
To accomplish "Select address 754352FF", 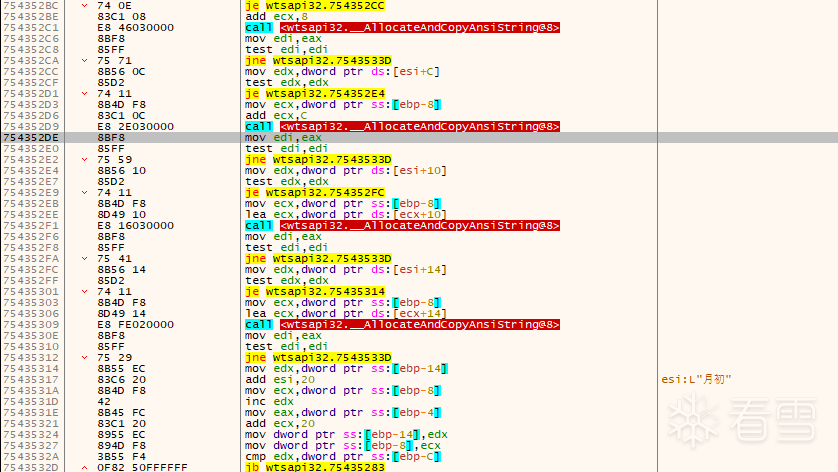I will [30, 281].
